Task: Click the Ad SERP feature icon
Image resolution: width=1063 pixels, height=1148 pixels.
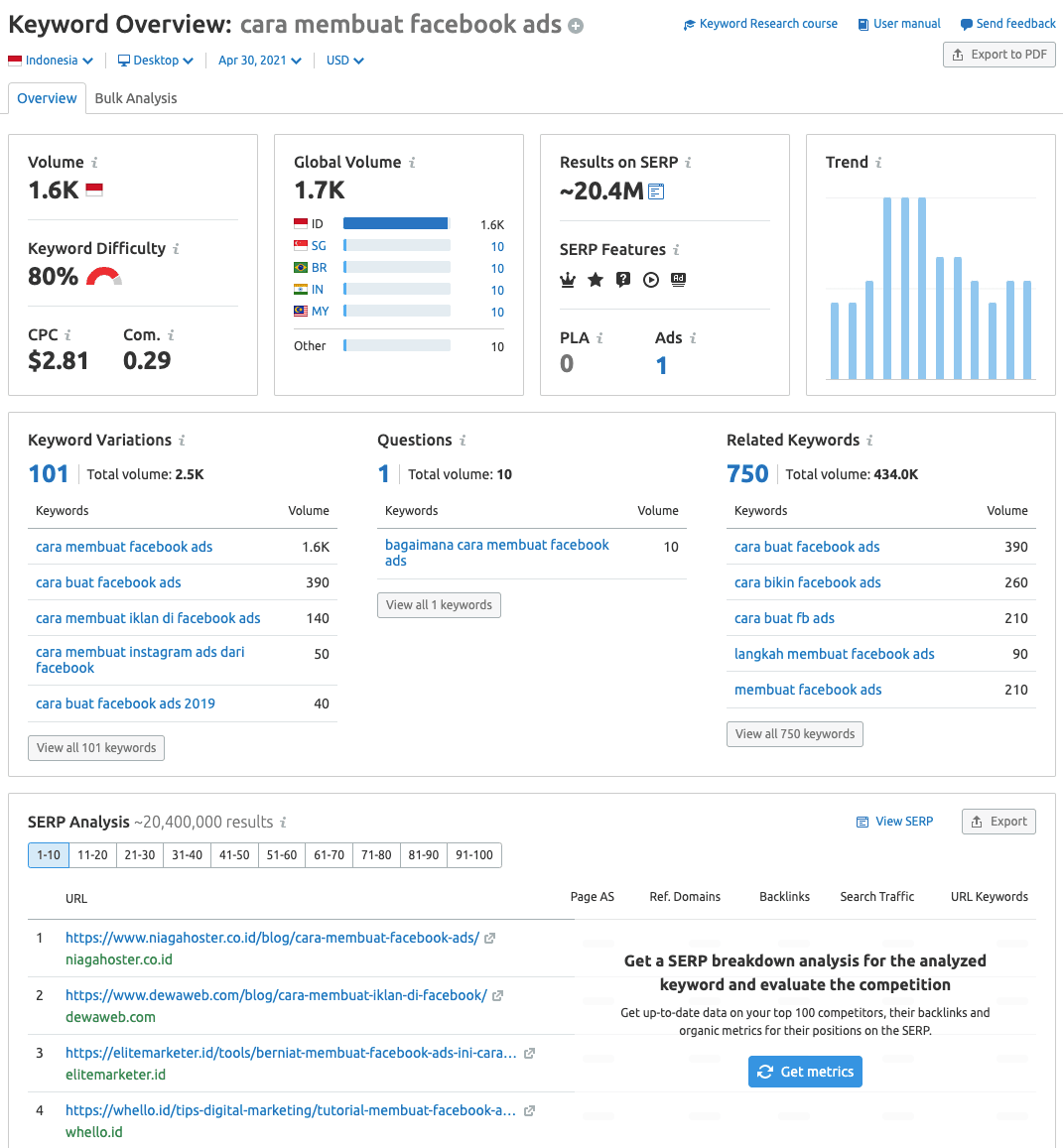Action: pyautogui.click(x=679, y=280)
